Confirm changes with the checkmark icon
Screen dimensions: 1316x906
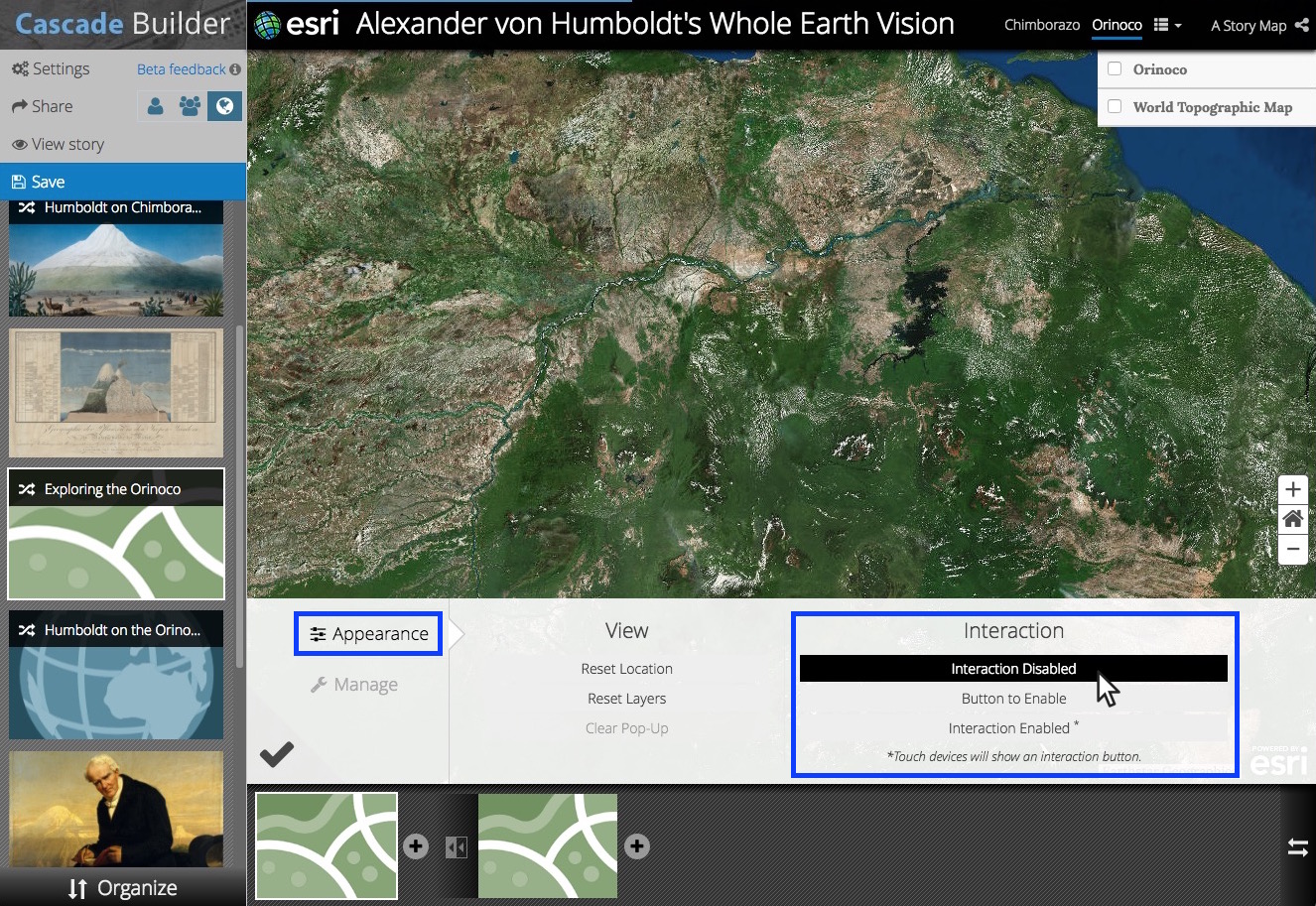277,755
